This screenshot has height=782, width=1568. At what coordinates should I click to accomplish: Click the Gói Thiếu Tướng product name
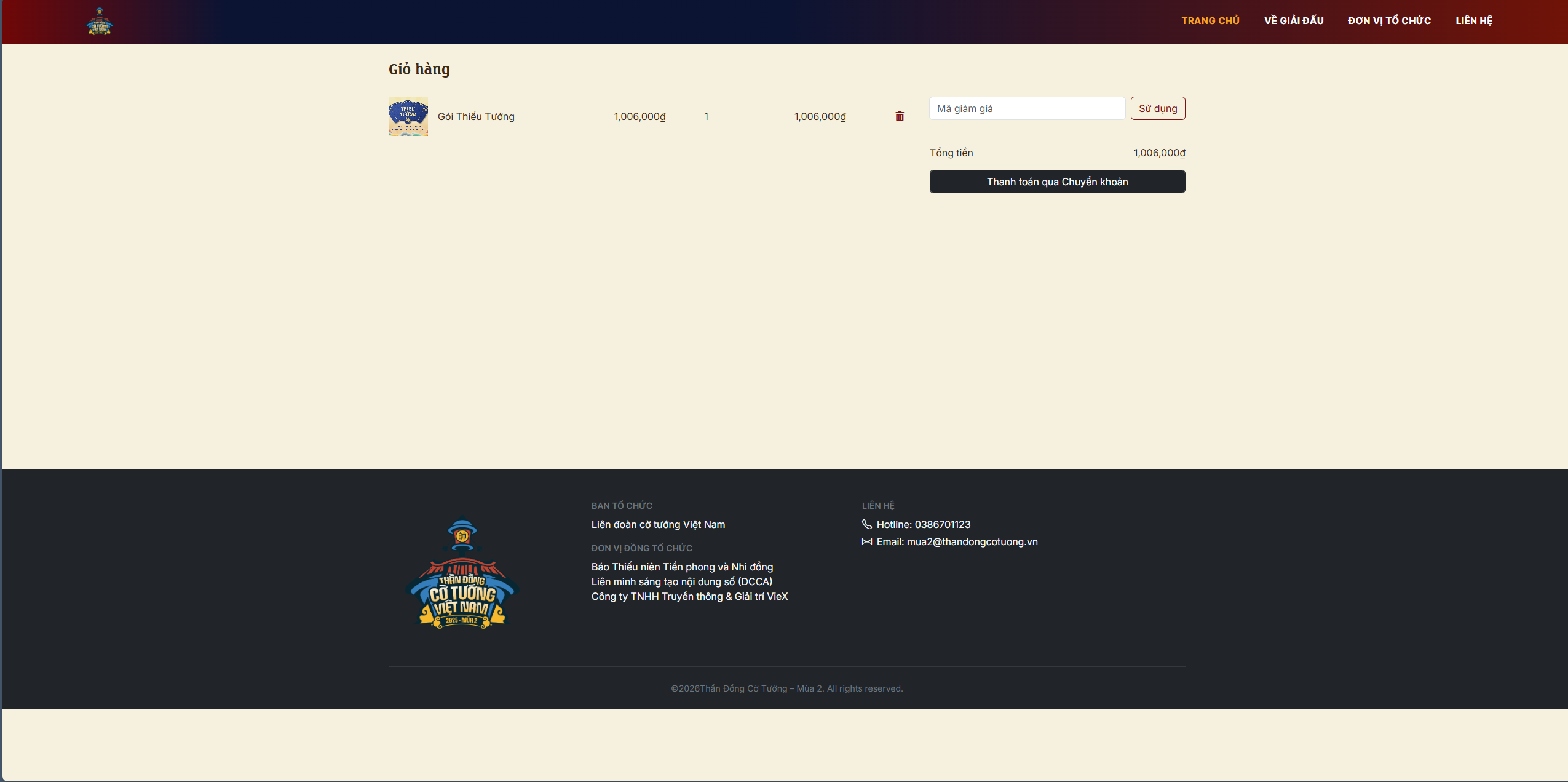(476, 116)
